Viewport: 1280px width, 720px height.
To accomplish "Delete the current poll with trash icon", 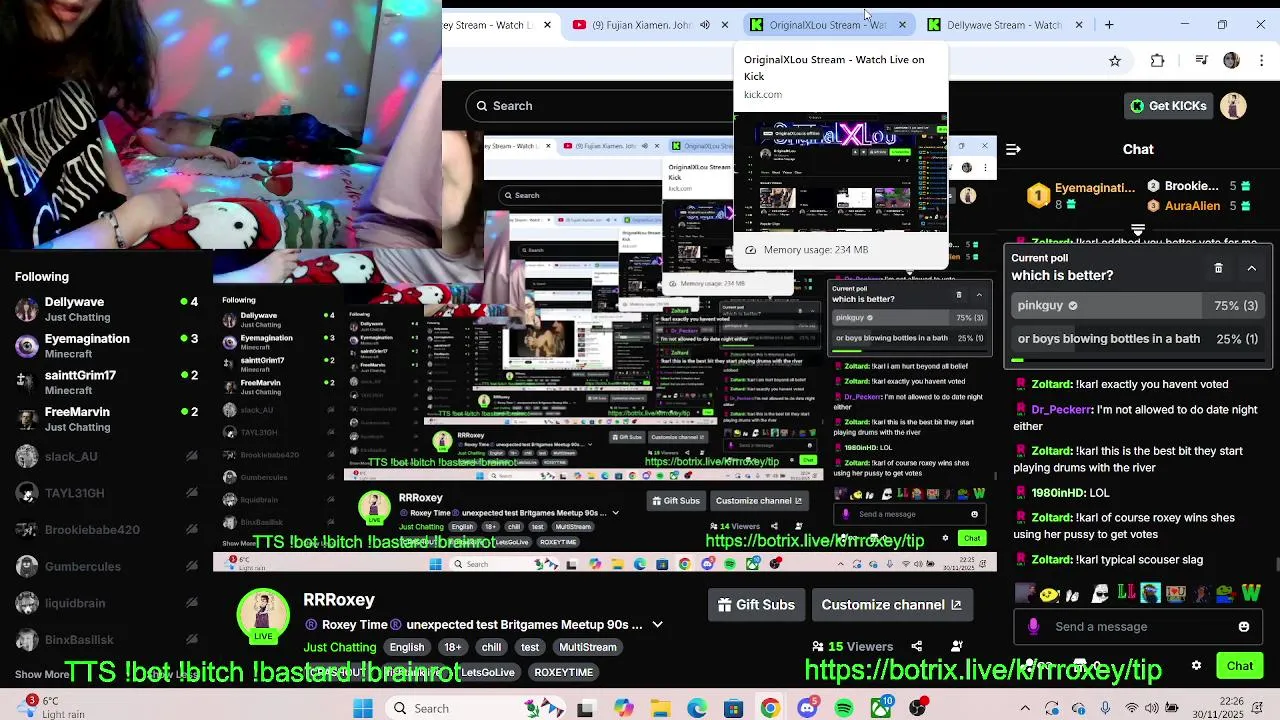I will pyautogui.click(x=1218, y=268).
